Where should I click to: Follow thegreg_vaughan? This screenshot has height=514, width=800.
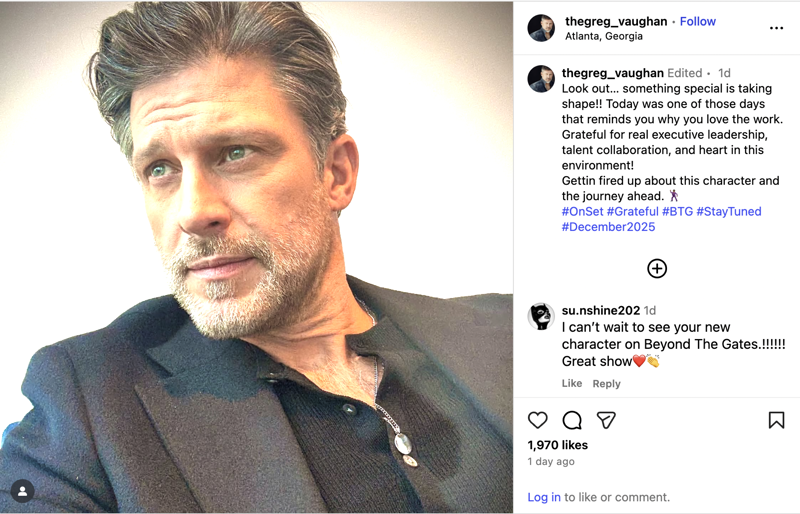[698, 21]
